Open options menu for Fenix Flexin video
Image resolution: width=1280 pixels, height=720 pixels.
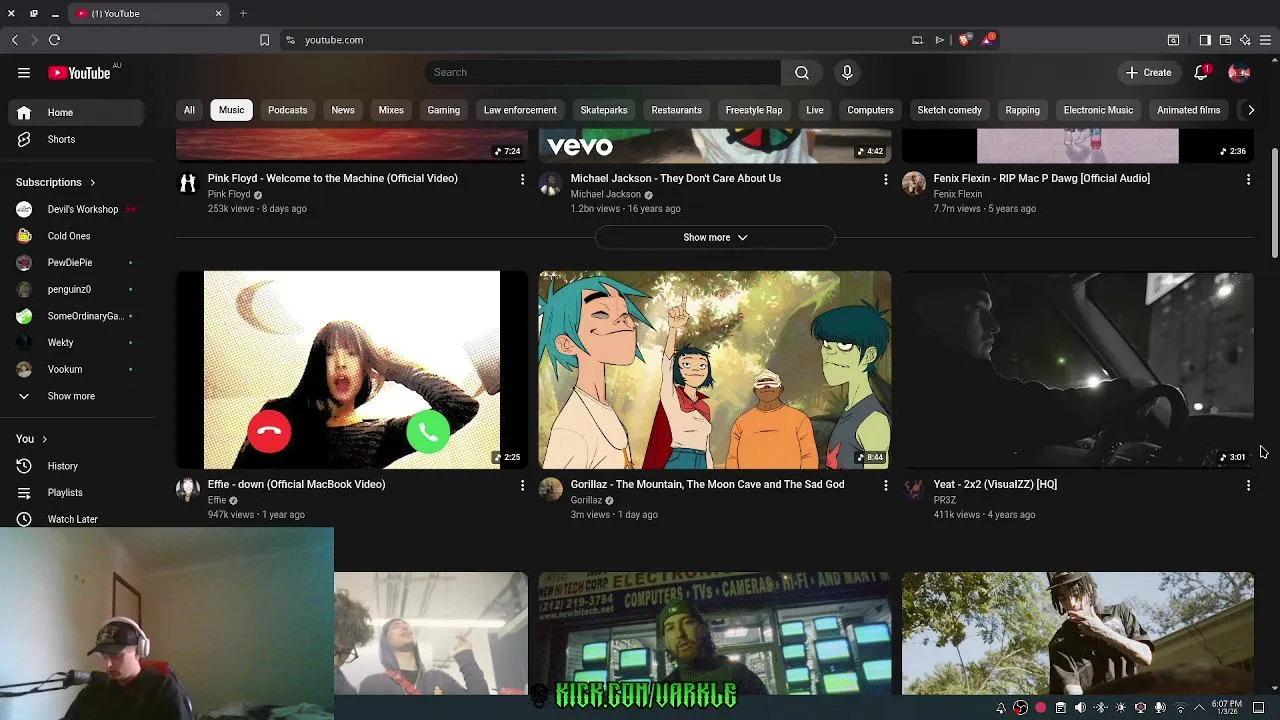[x=1248, y=179]
